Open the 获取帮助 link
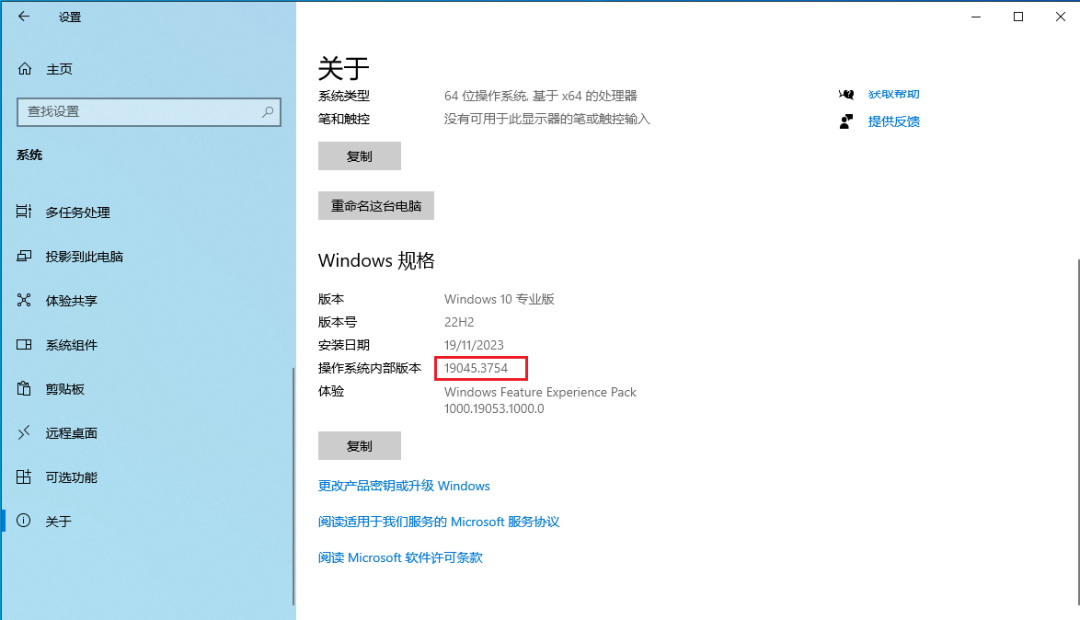Image resolution: width=1080 pixels, height=620 pixels. click(x=893, y=94)
